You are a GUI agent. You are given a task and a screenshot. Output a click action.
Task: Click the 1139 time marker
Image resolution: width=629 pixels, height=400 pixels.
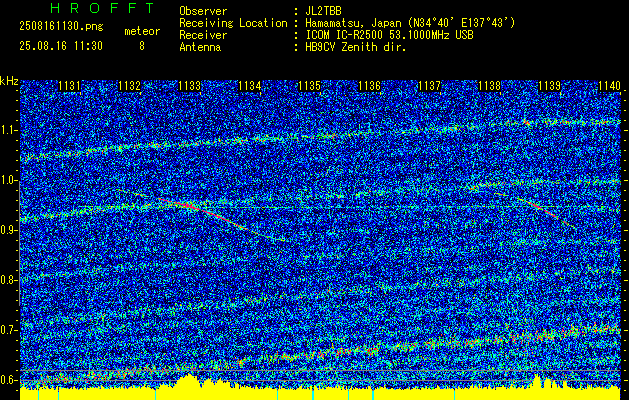[550, 86]
